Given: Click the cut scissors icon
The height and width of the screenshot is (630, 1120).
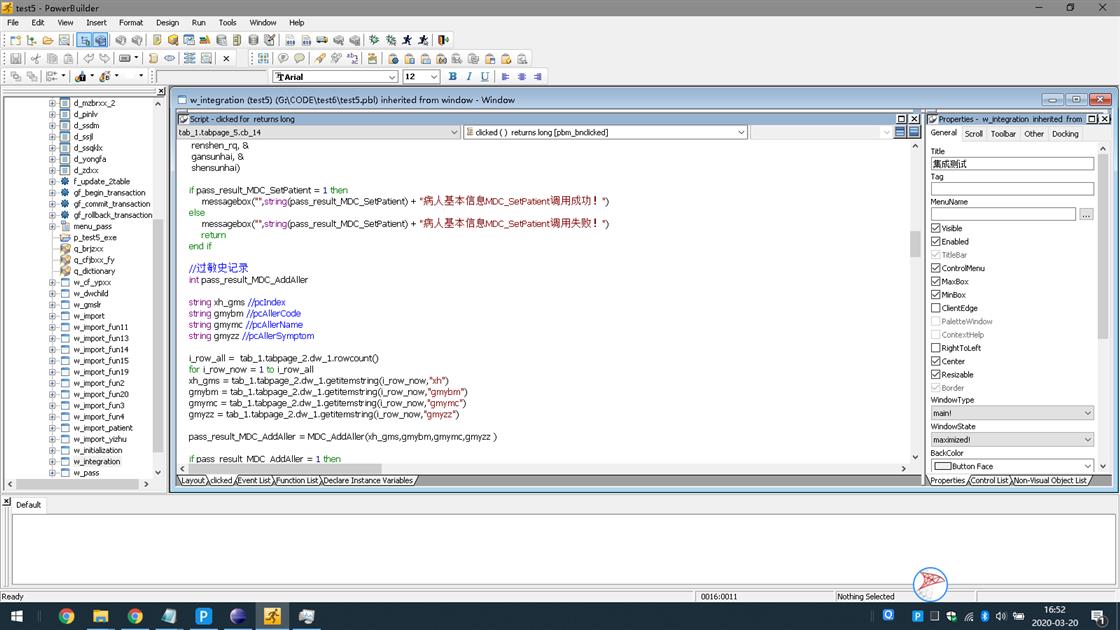Looking at the screenshot, I should pyautogui.click(x=35, y=58).
